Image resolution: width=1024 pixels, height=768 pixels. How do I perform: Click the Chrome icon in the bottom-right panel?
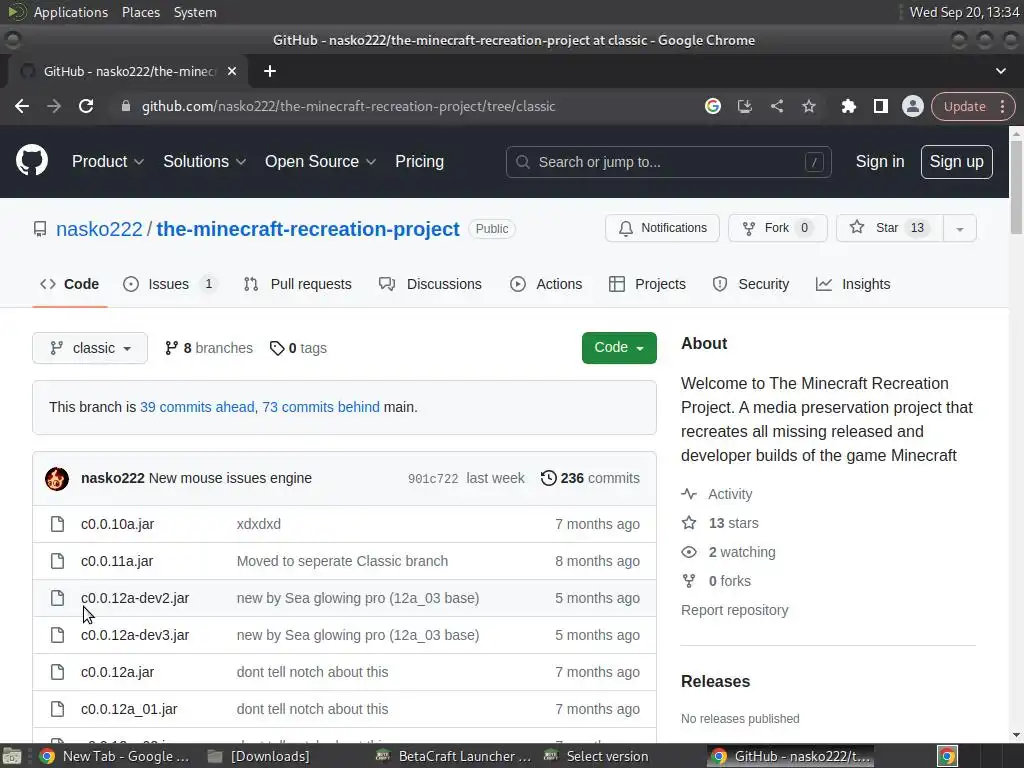point(948,756)
